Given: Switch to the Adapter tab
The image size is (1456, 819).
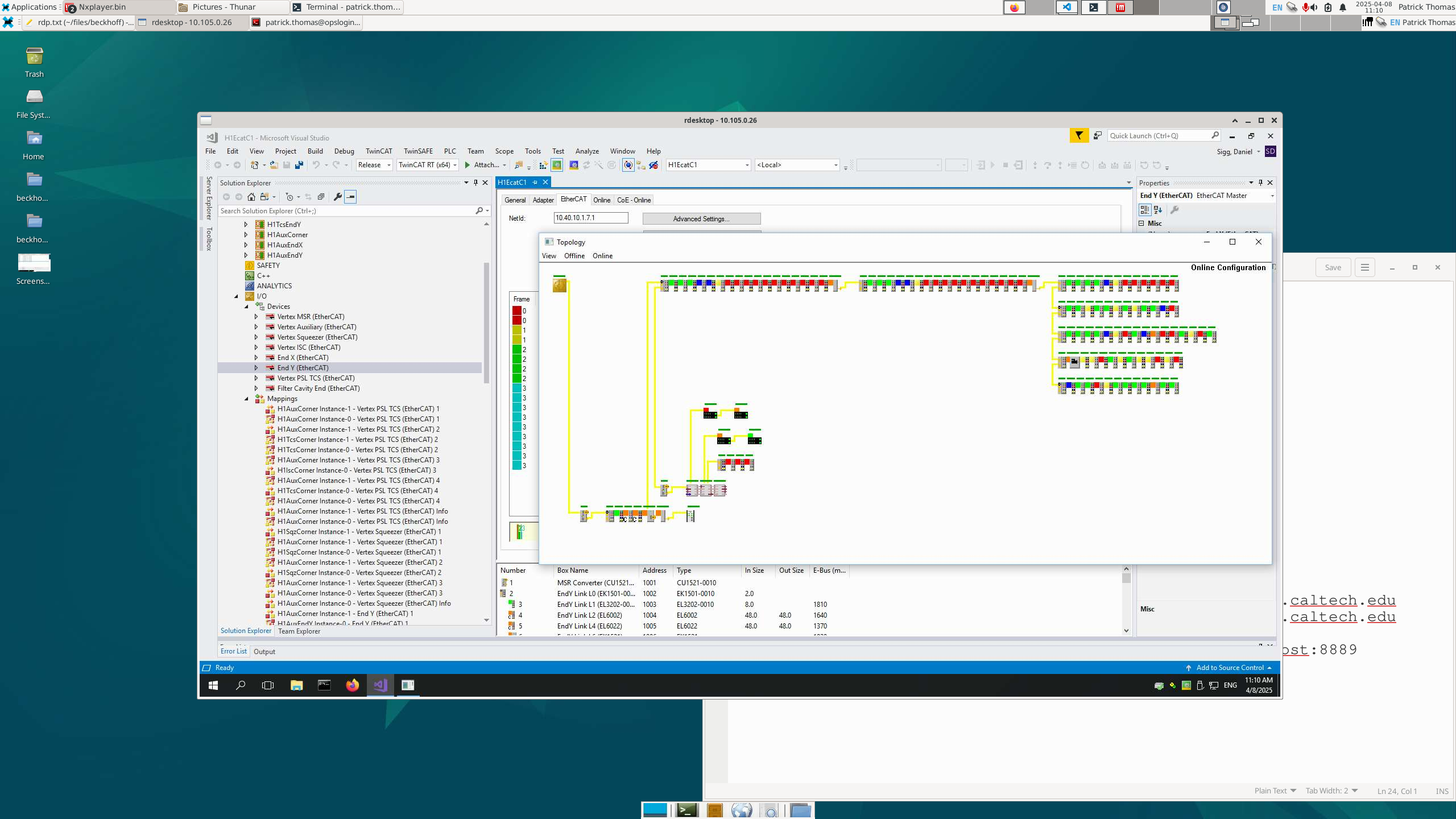Looking at the screenshot, I should point(543,200).
